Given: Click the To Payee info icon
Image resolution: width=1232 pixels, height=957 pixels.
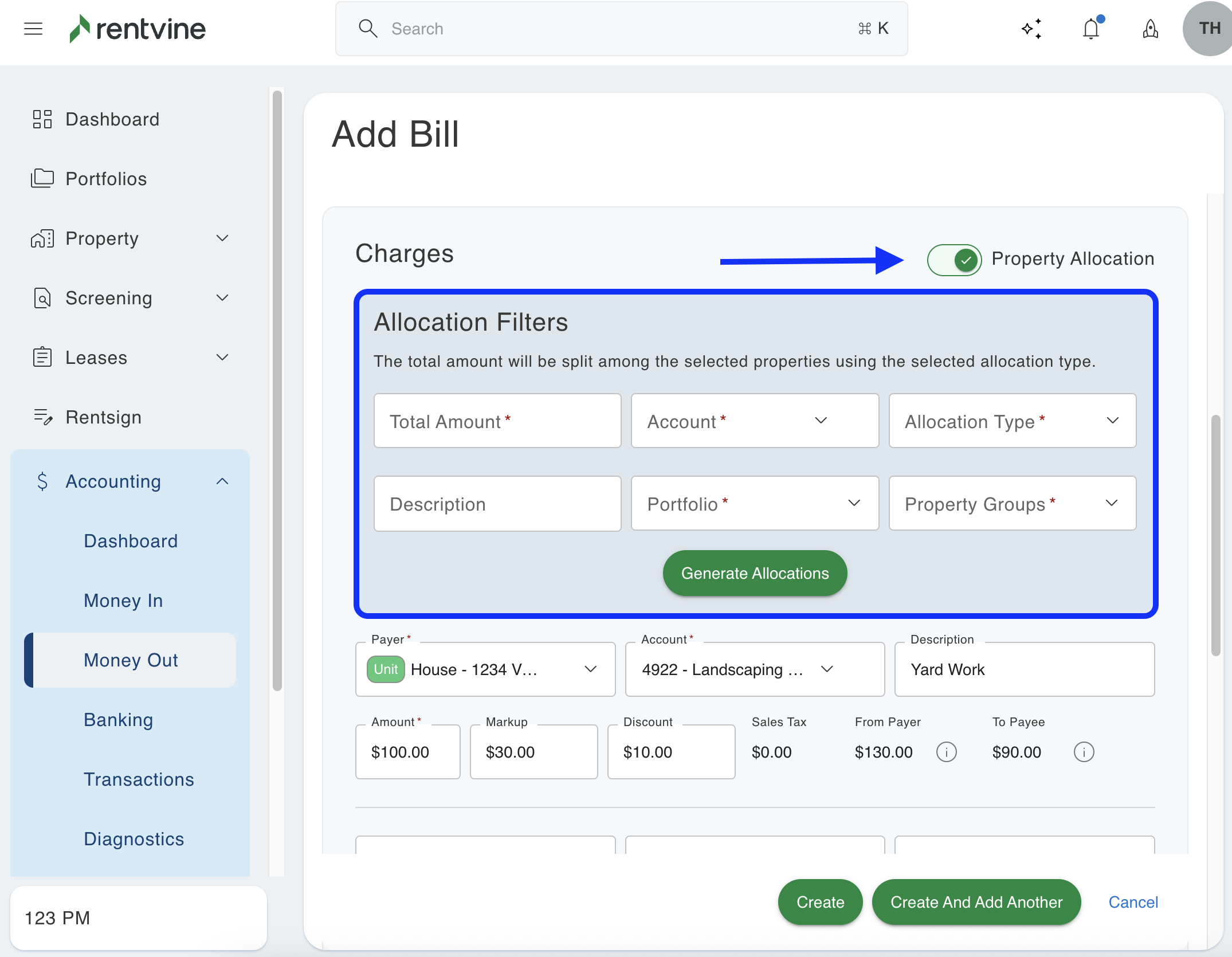Looking at the screenshot, I should click(x=1084, y=752).
